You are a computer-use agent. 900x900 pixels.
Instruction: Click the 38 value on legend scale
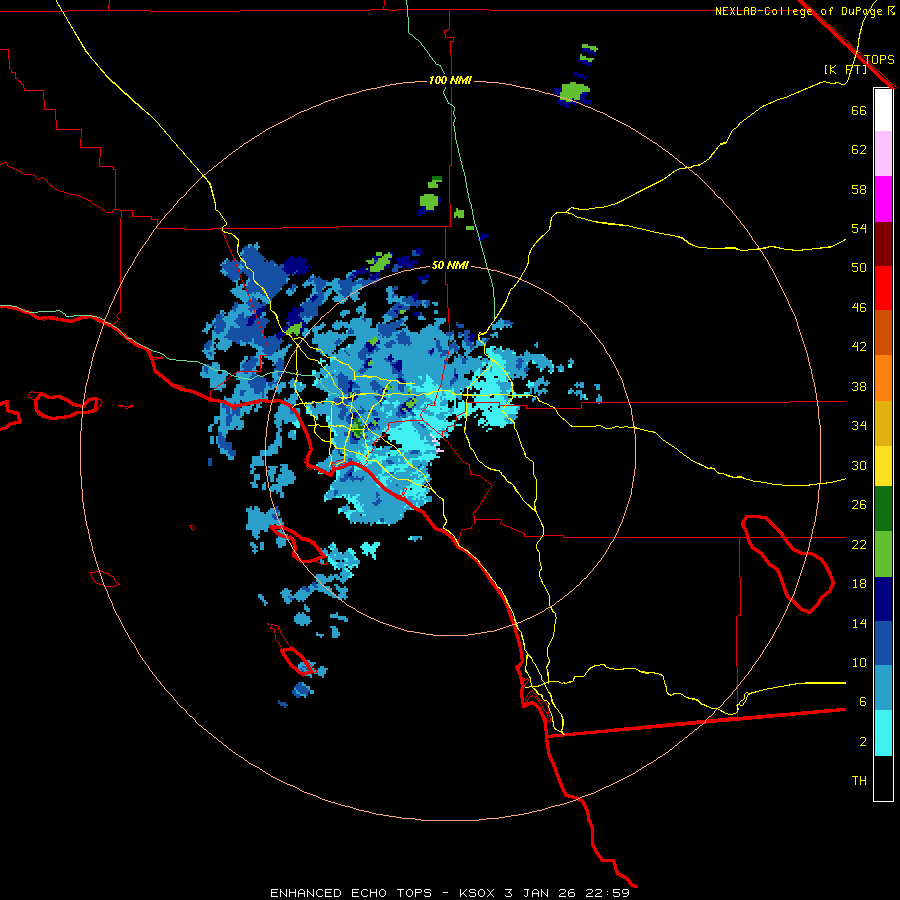[x=859, y=387]
